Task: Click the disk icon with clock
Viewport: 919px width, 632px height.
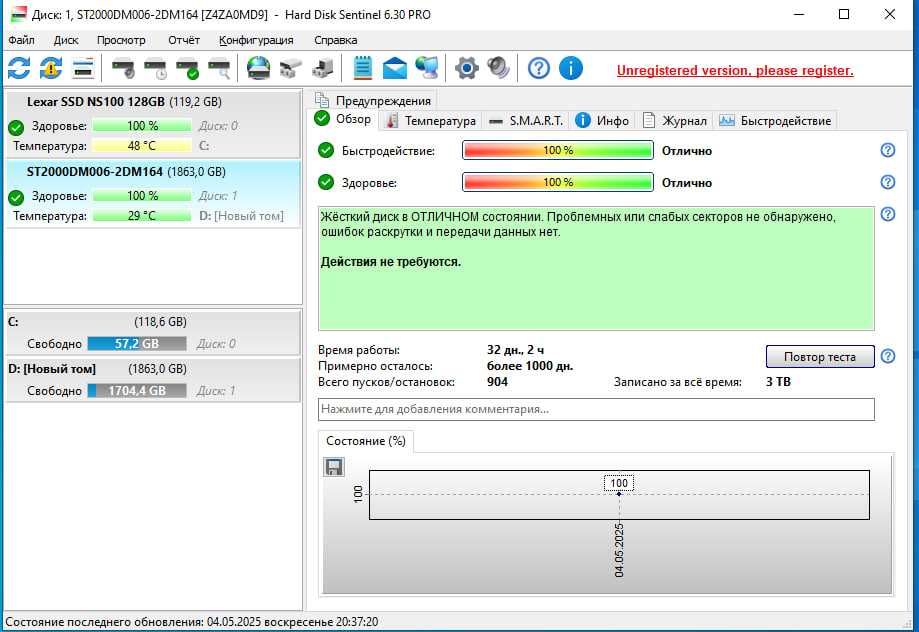Action: pos(155,68)
